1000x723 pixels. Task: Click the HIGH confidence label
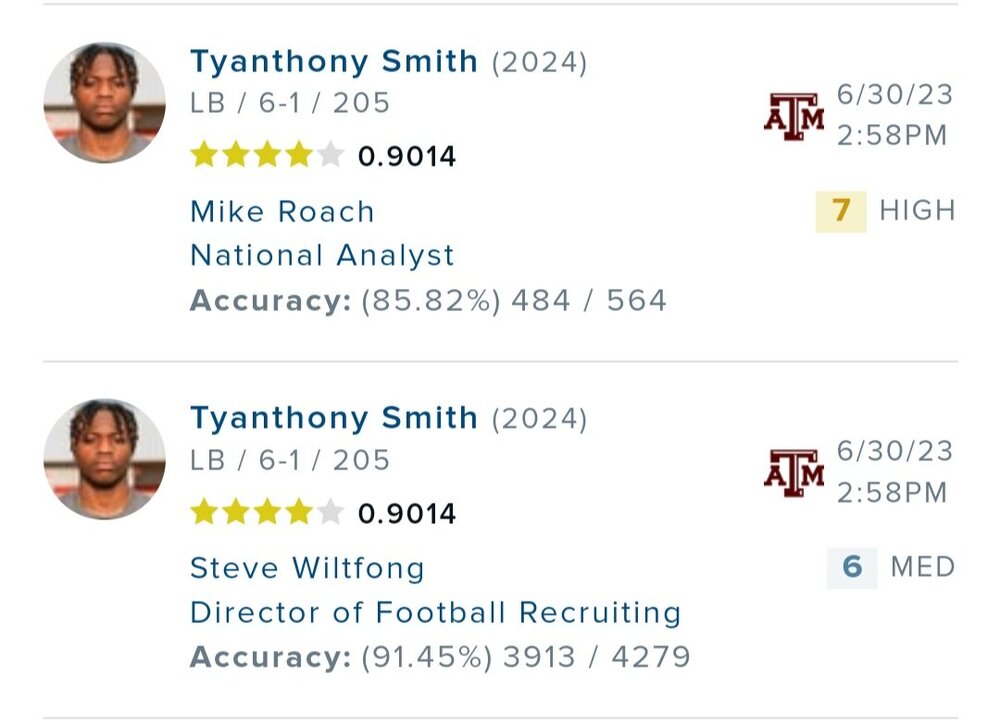[x=917, y=211]
